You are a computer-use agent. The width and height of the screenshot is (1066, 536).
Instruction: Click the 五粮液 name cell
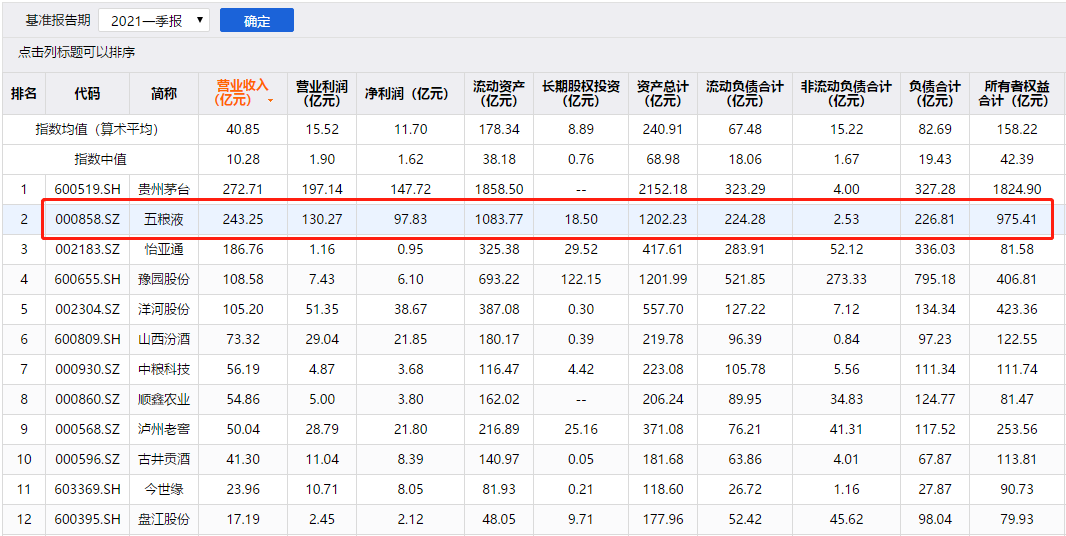point(164,219)
